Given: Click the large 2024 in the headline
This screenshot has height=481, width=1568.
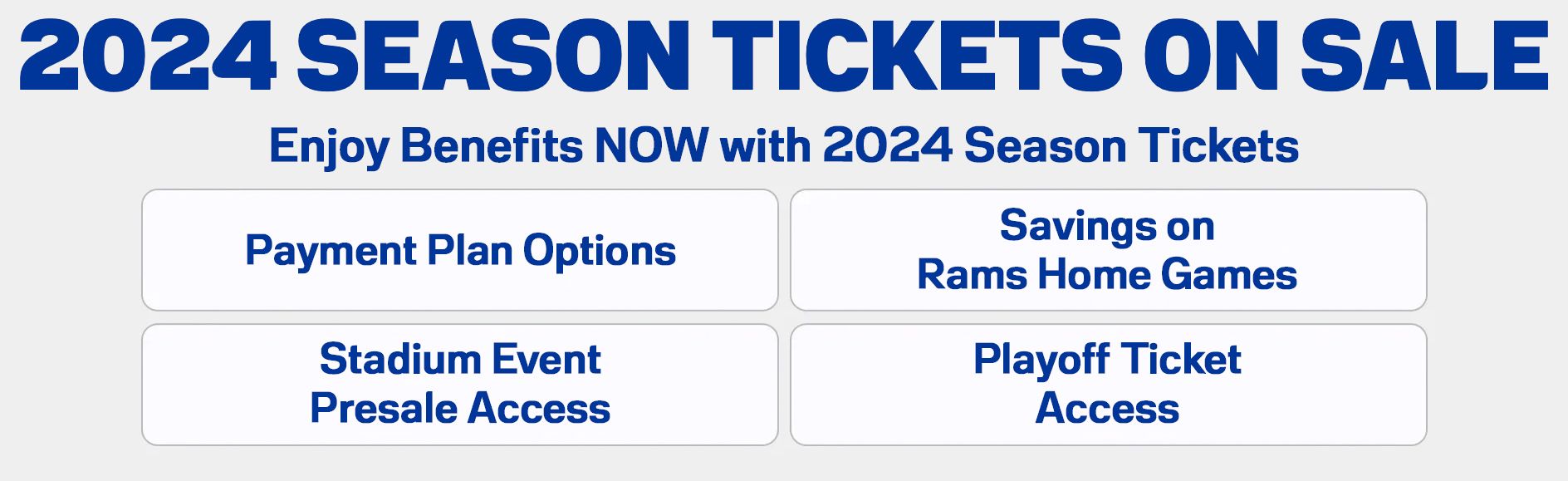Looking at the screenshot, I should [148, 55].
